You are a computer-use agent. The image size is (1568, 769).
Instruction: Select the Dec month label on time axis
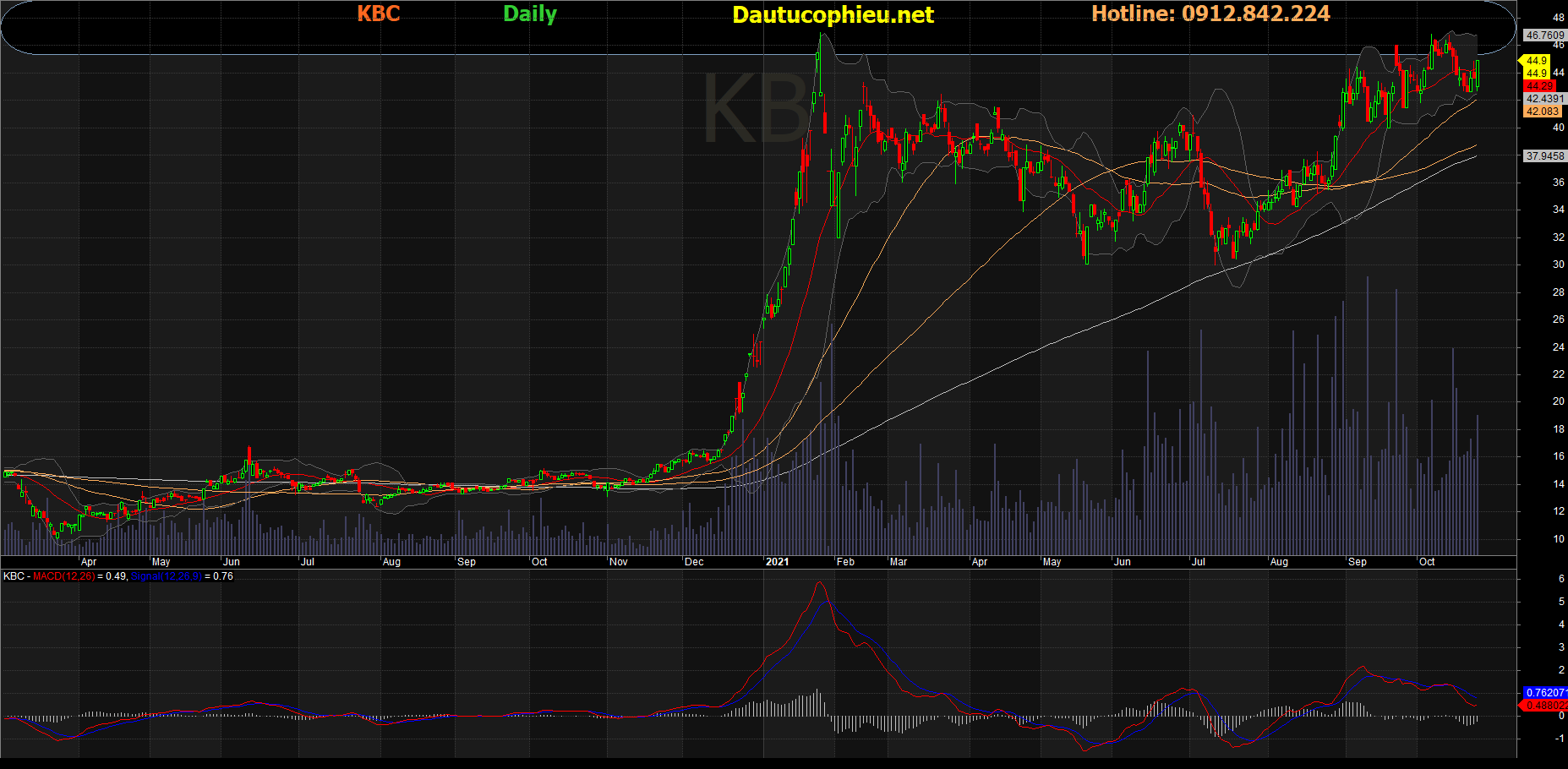(x=694, y=562)
